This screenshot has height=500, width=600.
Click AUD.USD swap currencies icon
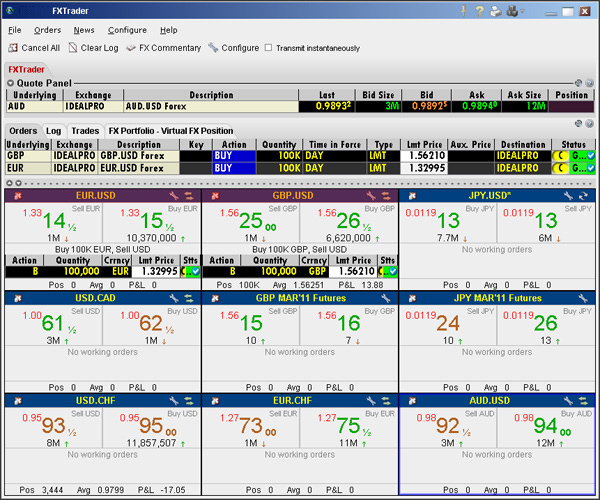(583, 401)
